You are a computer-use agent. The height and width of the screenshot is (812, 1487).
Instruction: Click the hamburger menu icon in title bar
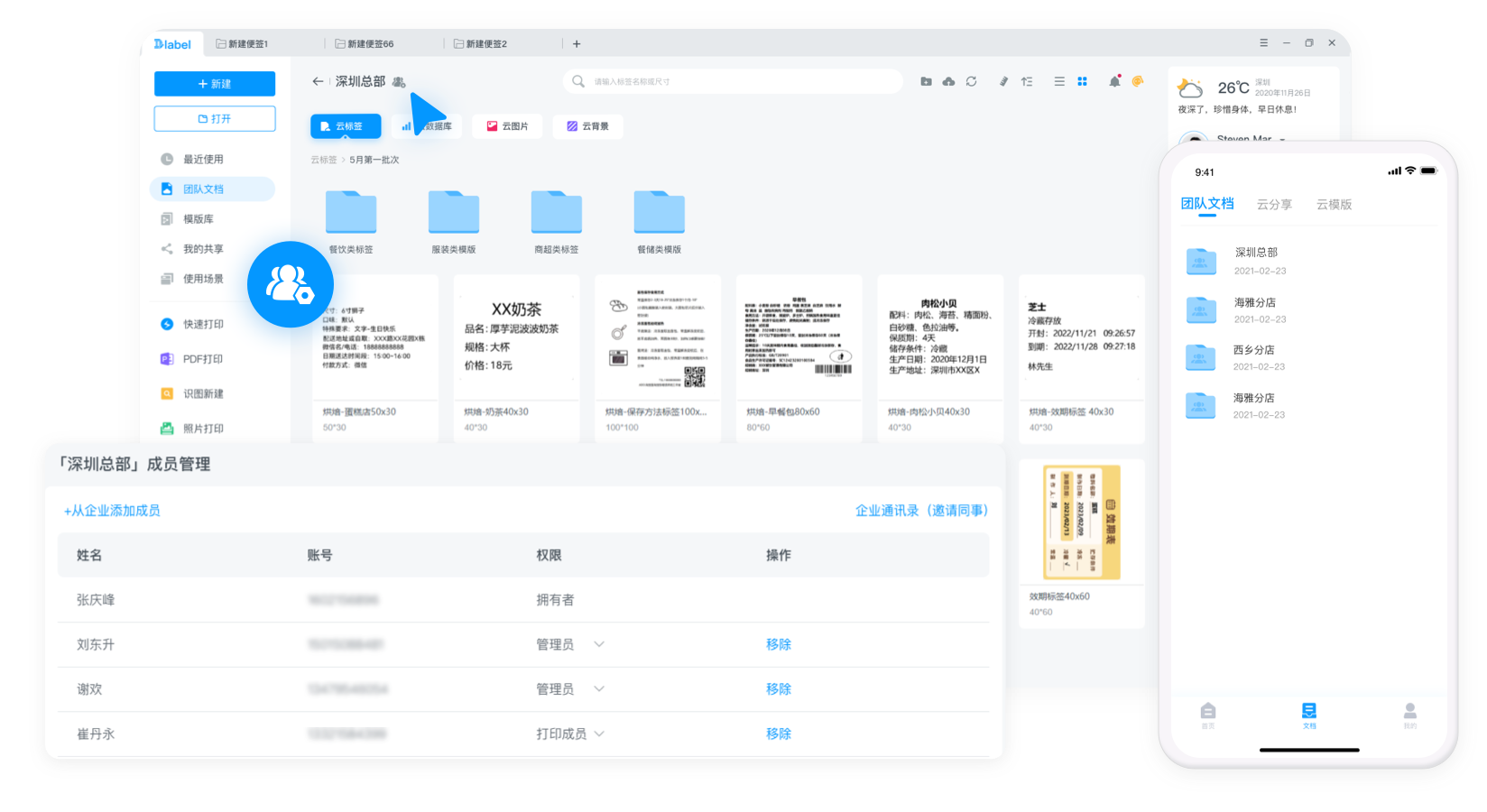pos(1263,42)
